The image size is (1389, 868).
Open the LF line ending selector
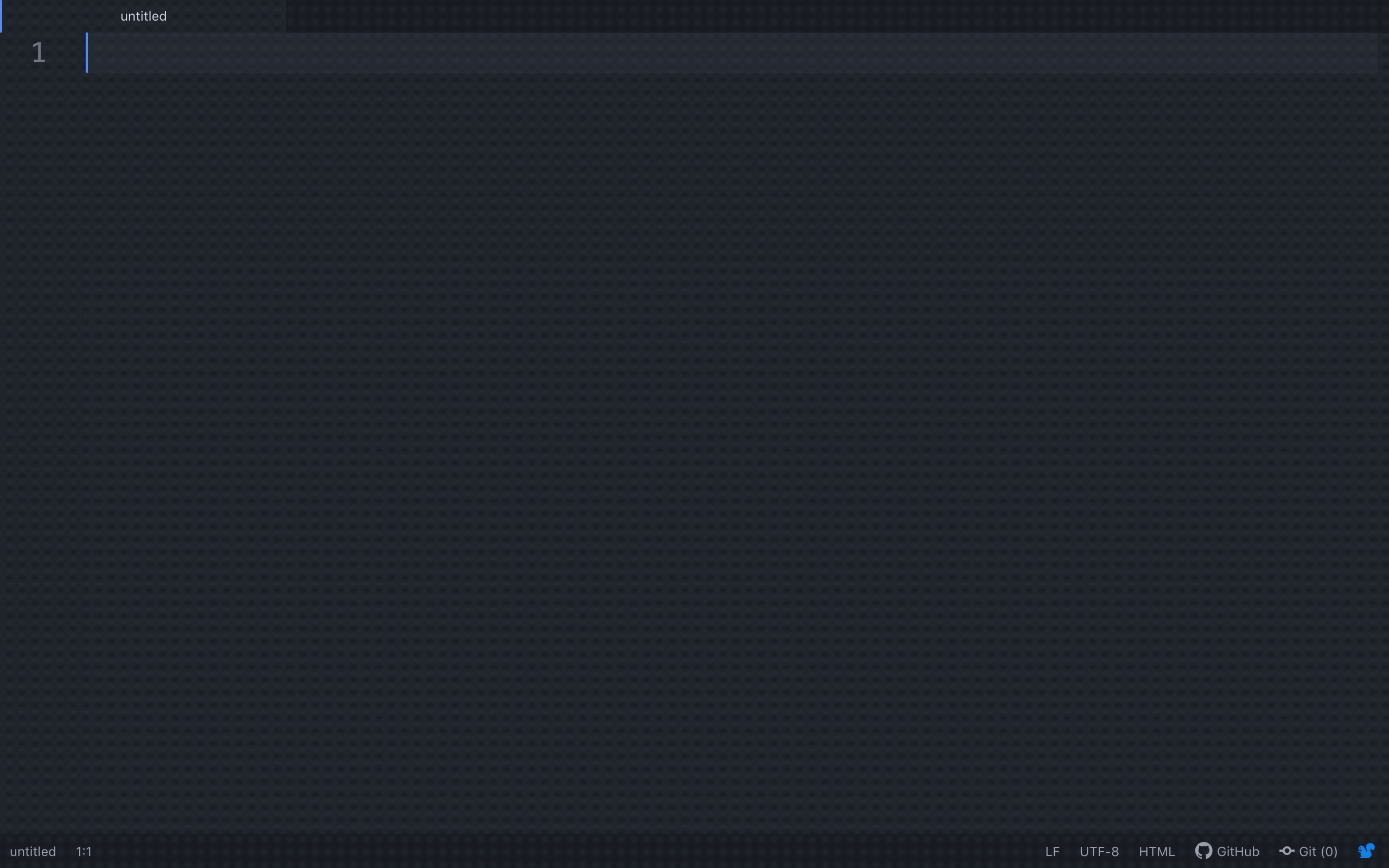pyautogui.click(x=1052, y=851)
